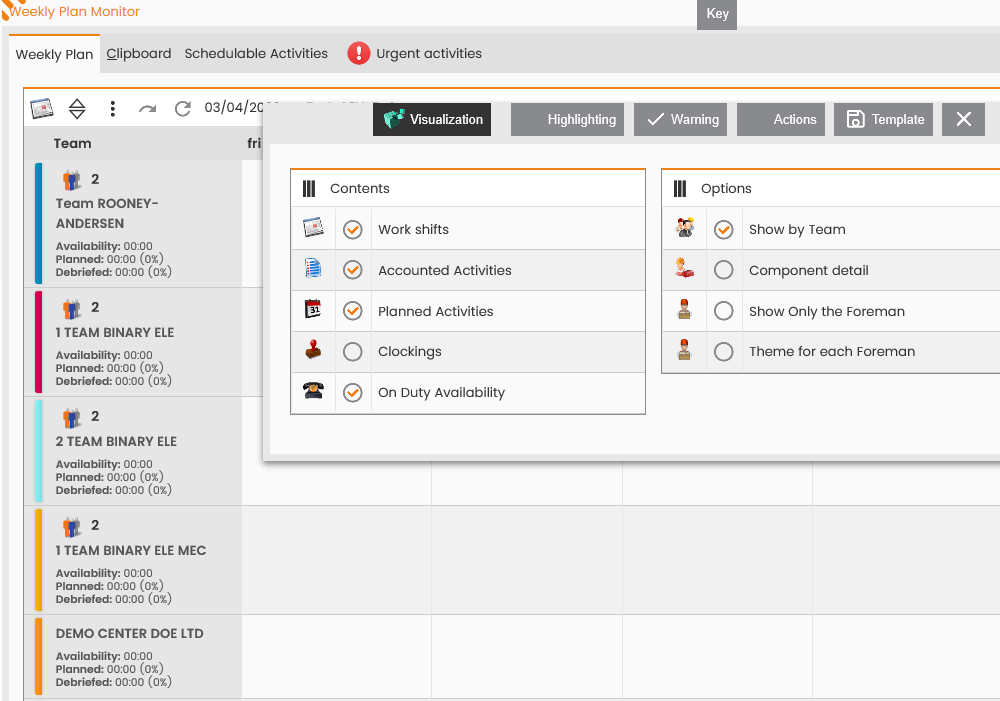Click the red urgent activities alert icon
The image size is (1000, 701).
click(x=358, y=54)
